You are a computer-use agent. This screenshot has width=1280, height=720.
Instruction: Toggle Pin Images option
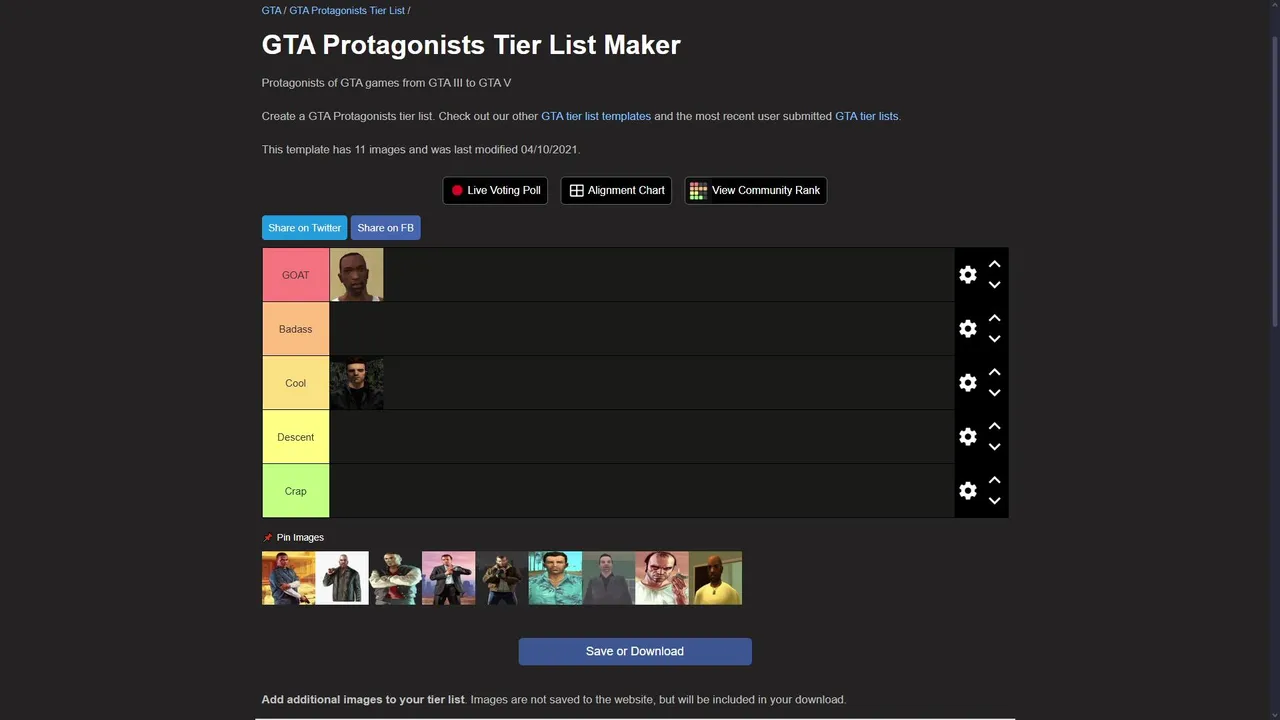[x=294, y=537]
